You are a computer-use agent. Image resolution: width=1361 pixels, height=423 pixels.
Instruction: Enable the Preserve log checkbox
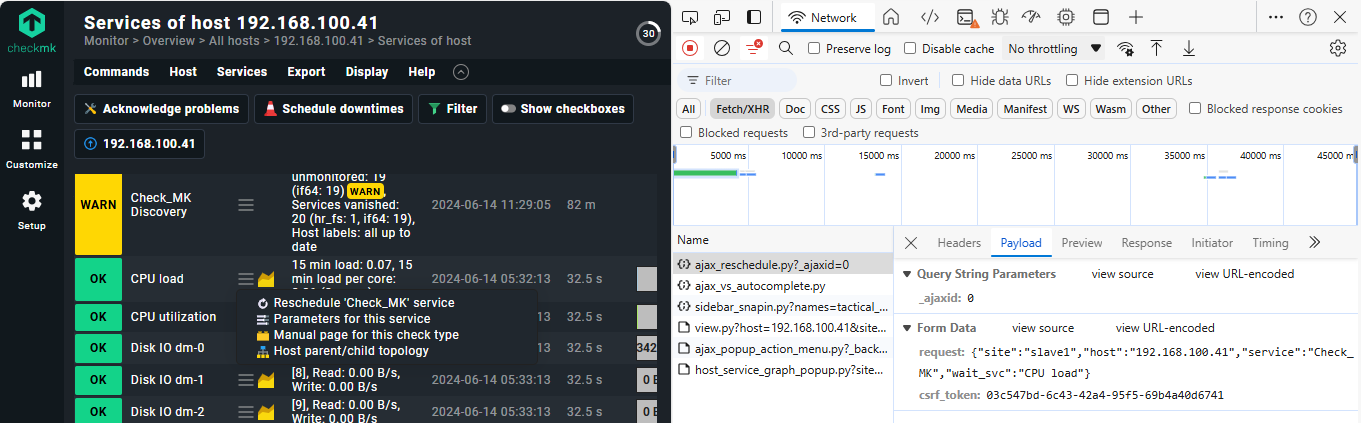[814, 49]
